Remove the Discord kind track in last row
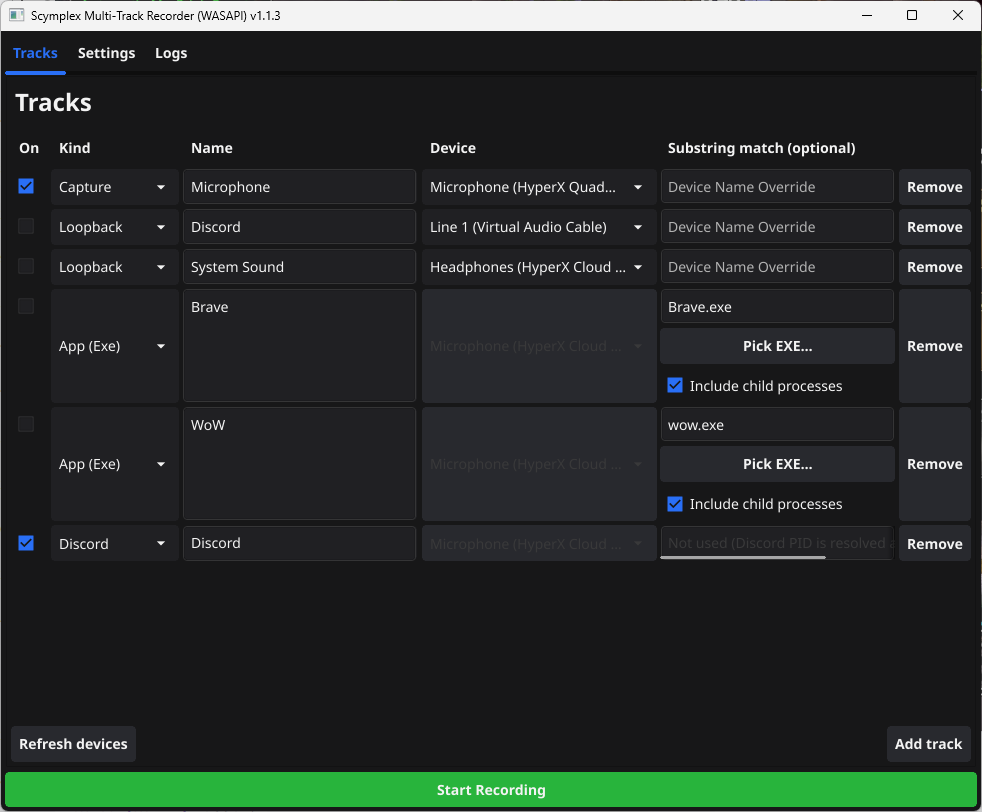The height and width of the screenshot is (812, 982). 934,543
